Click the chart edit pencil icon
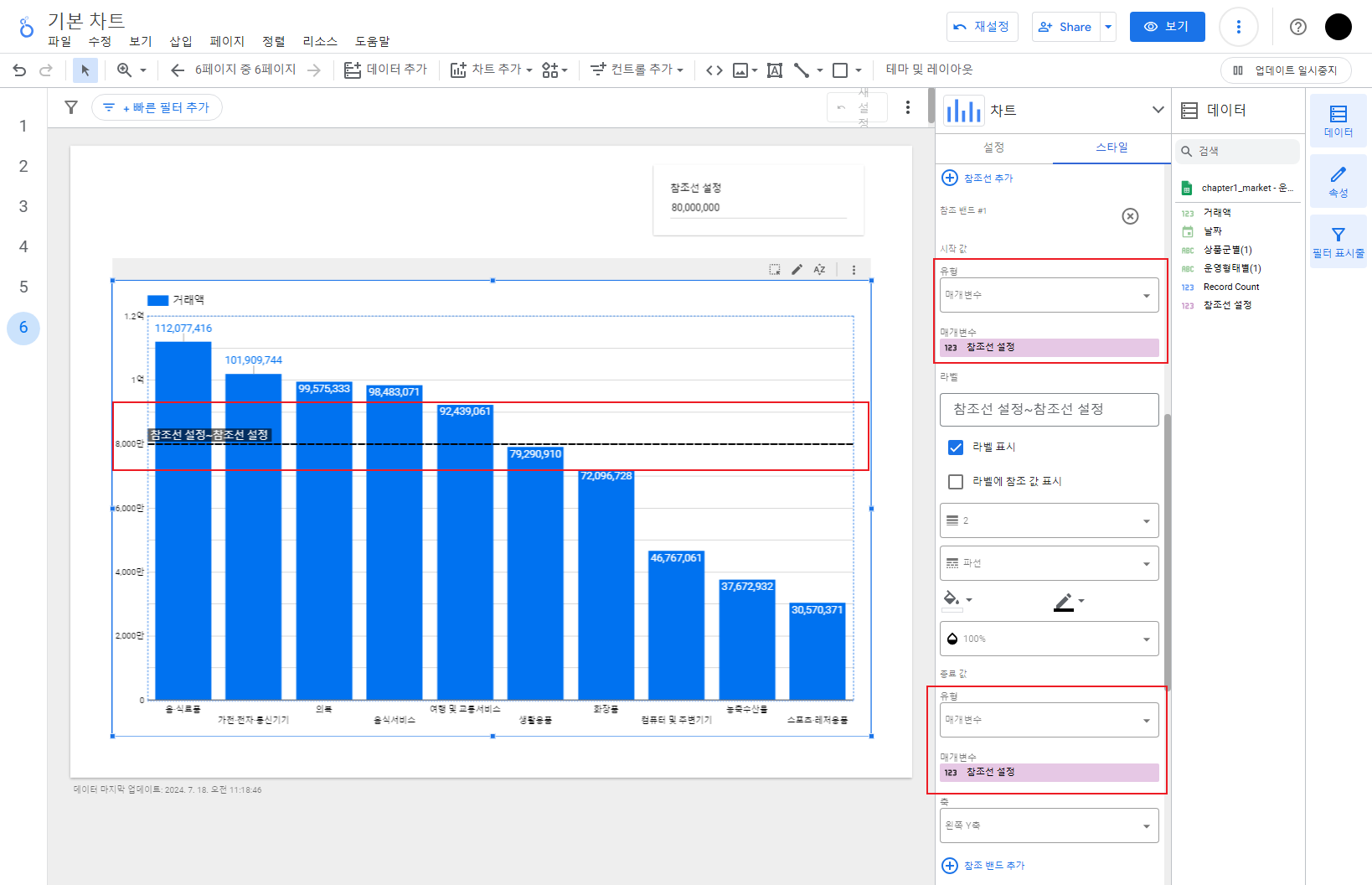The width and height of the screenshot is (1372, 885). pyautogui.click(x=797, y=270)
